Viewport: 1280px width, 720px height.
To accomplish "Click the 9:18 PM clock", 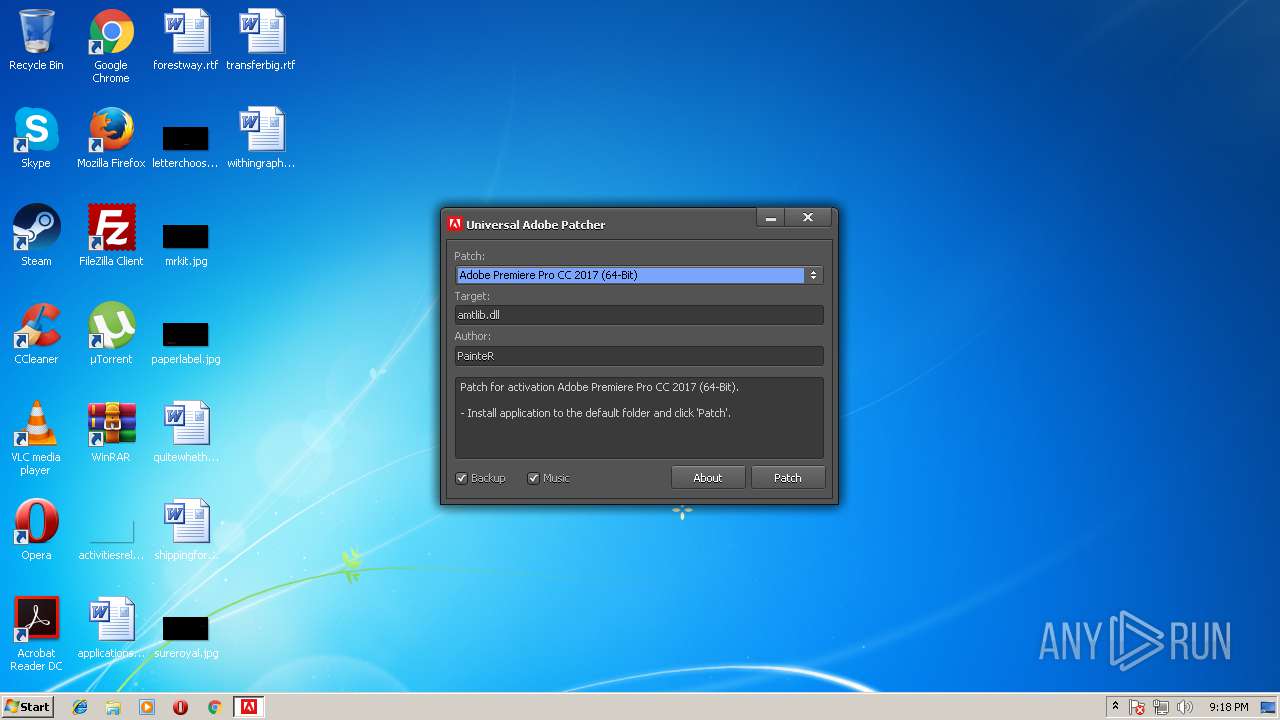I will [1228, 707].
